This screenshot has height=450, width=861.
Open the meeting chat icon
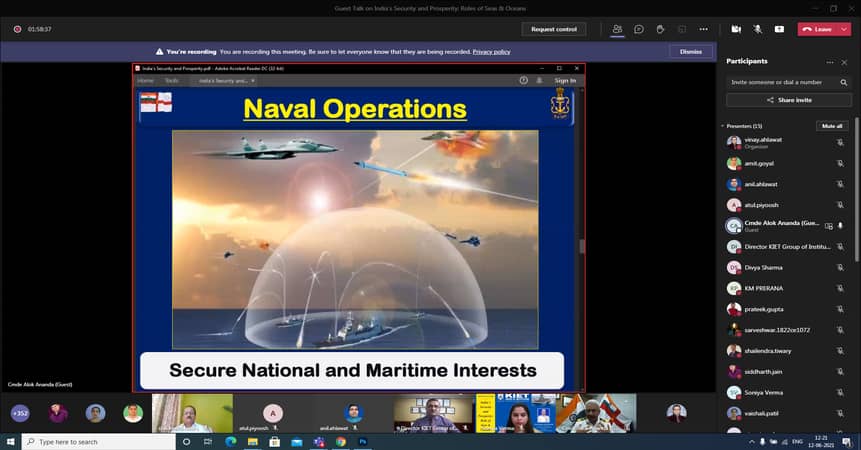point(639,29)
